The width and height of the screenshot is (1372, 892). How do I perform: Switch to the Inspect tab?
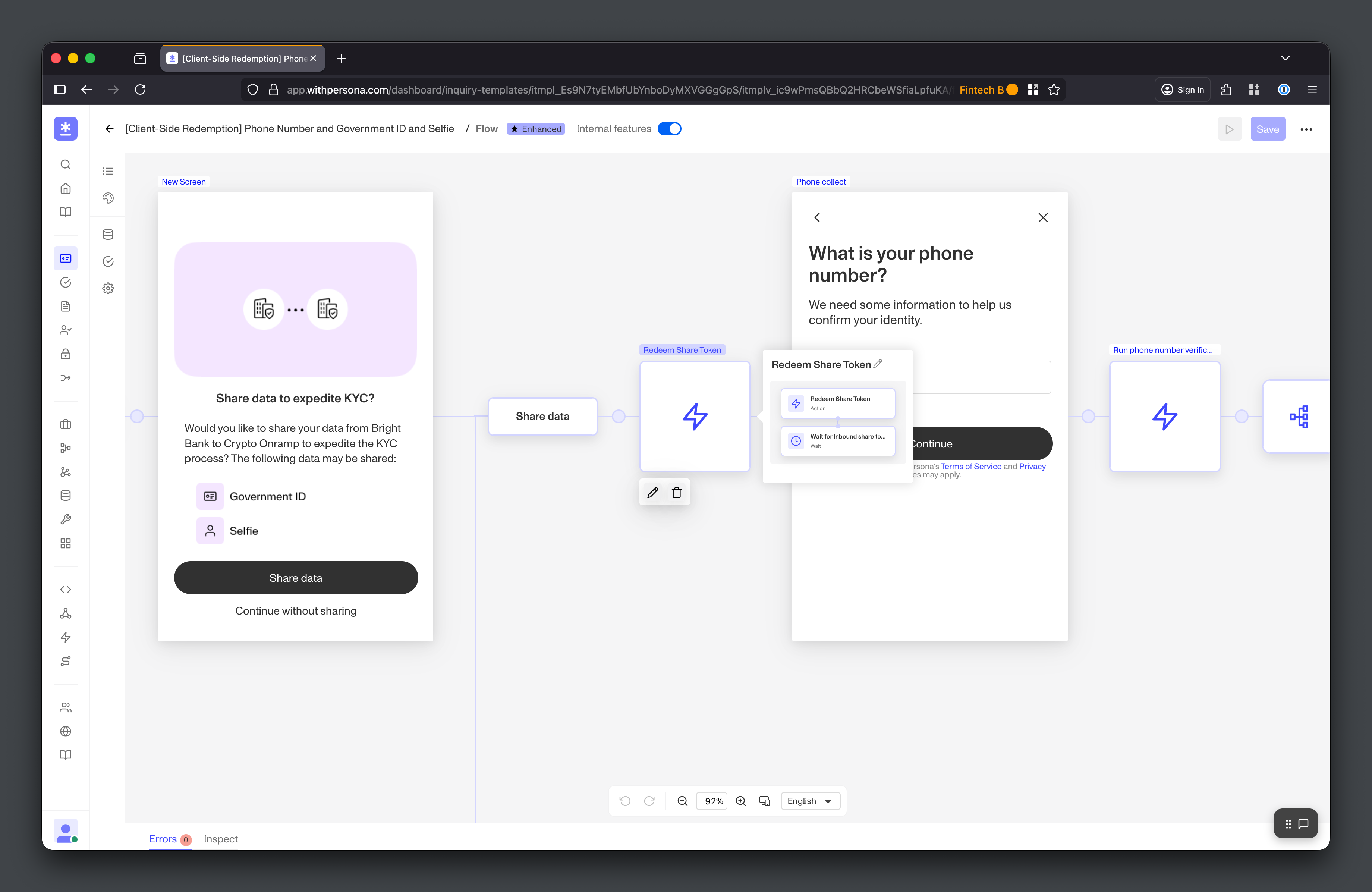click(x=221, y=839)
